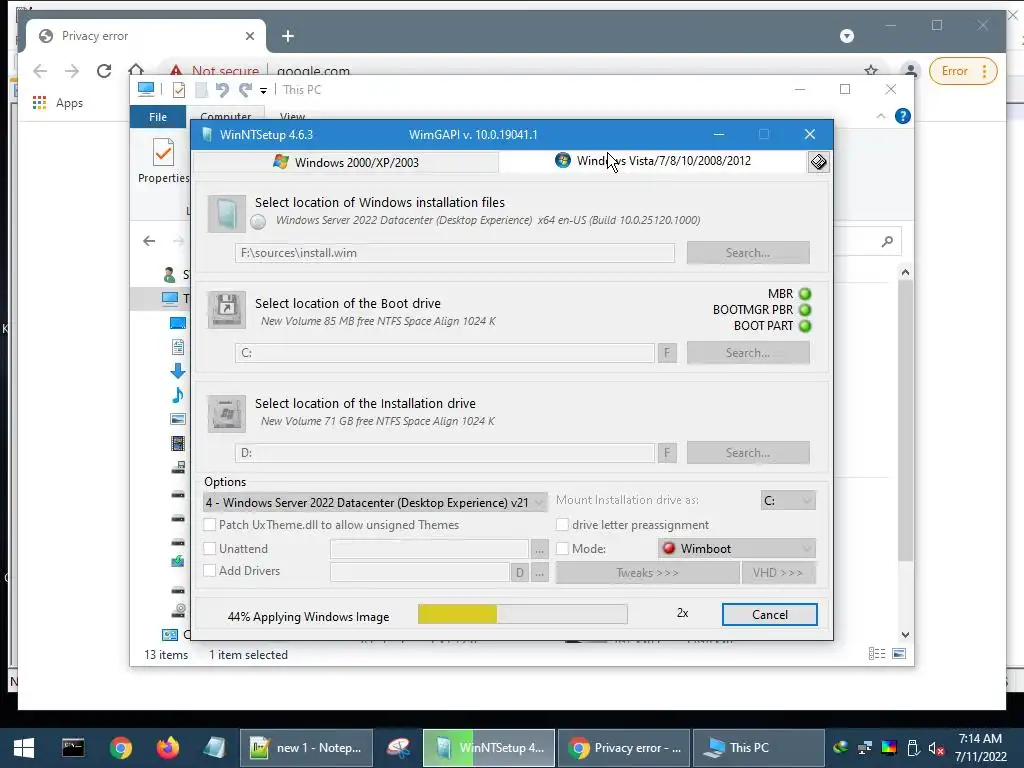
Task: Click the search magnifier in This PC window
Action: 887,242
